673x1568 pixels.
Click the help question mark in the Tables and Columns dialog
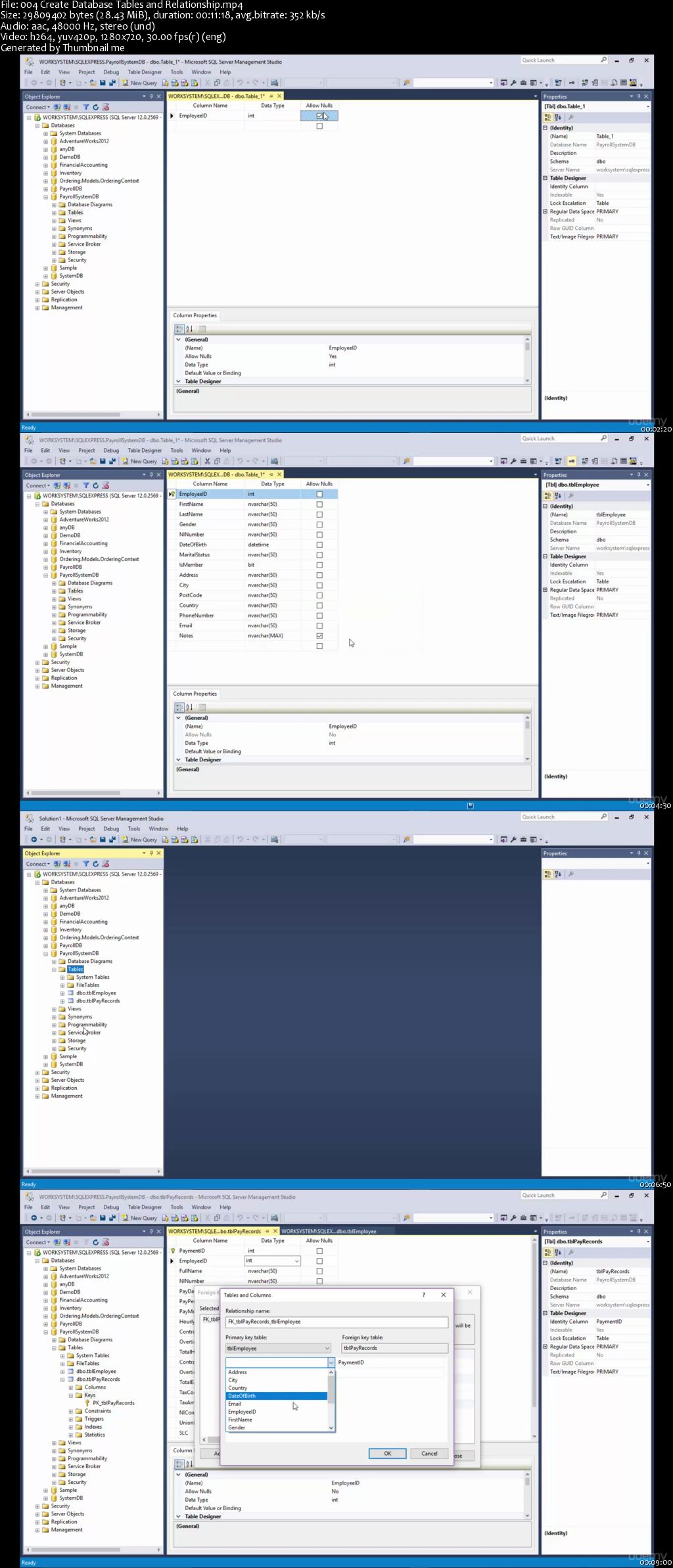point(424,1295)
